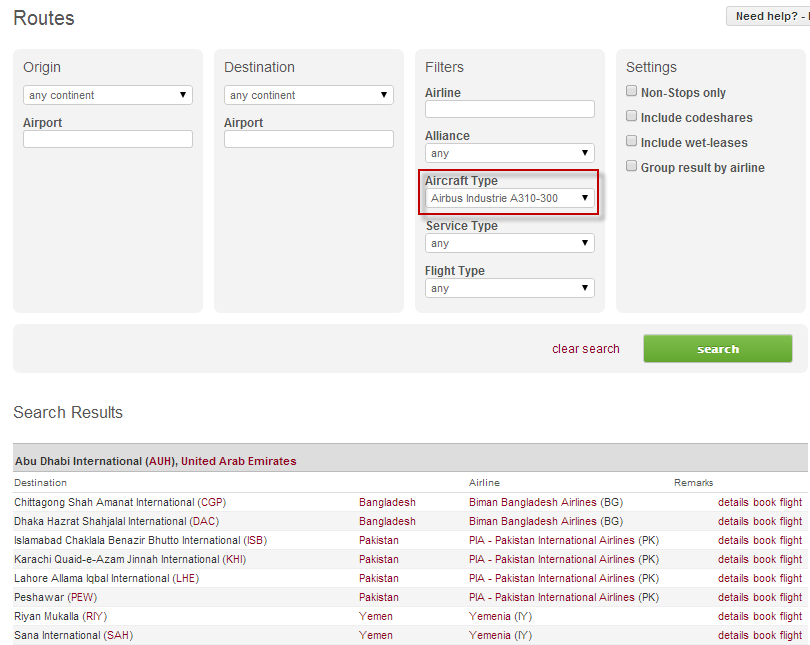
Task: Click the clear search link
Action: 586,349
